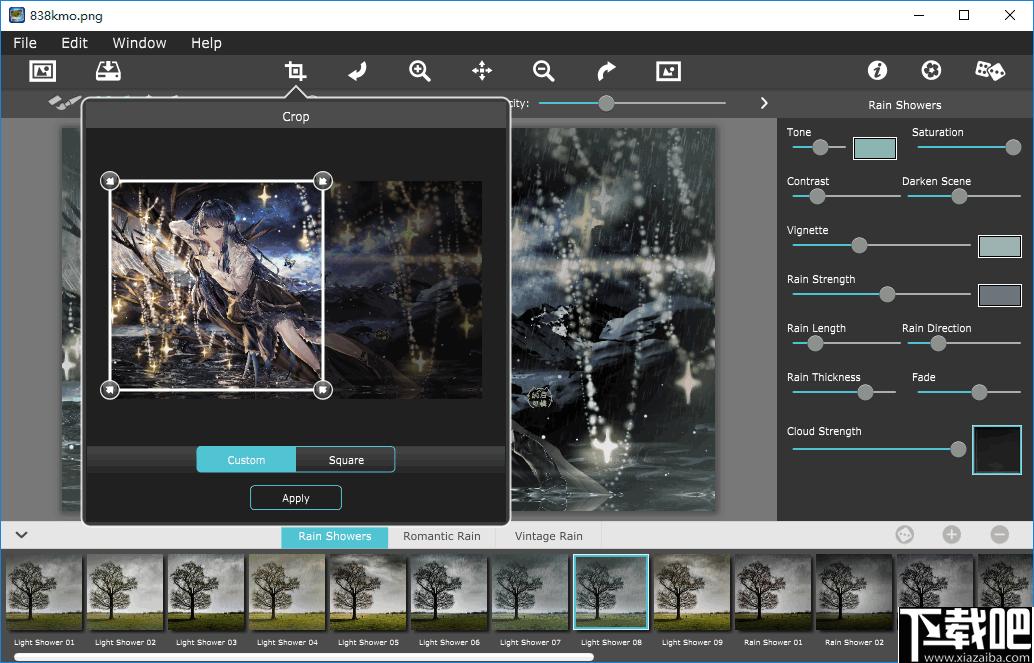Adjust the Rain Direction slider
The width and height of the screenshot is (1034, 663).
pyautogui.click(x=964, y=343)
